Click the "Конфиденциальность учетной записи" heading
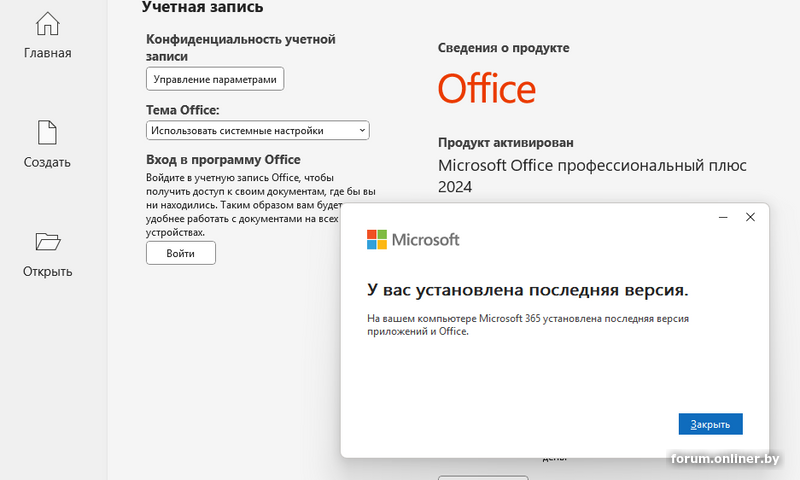Viewport: 800px width, 480px height. click(241, 47)
